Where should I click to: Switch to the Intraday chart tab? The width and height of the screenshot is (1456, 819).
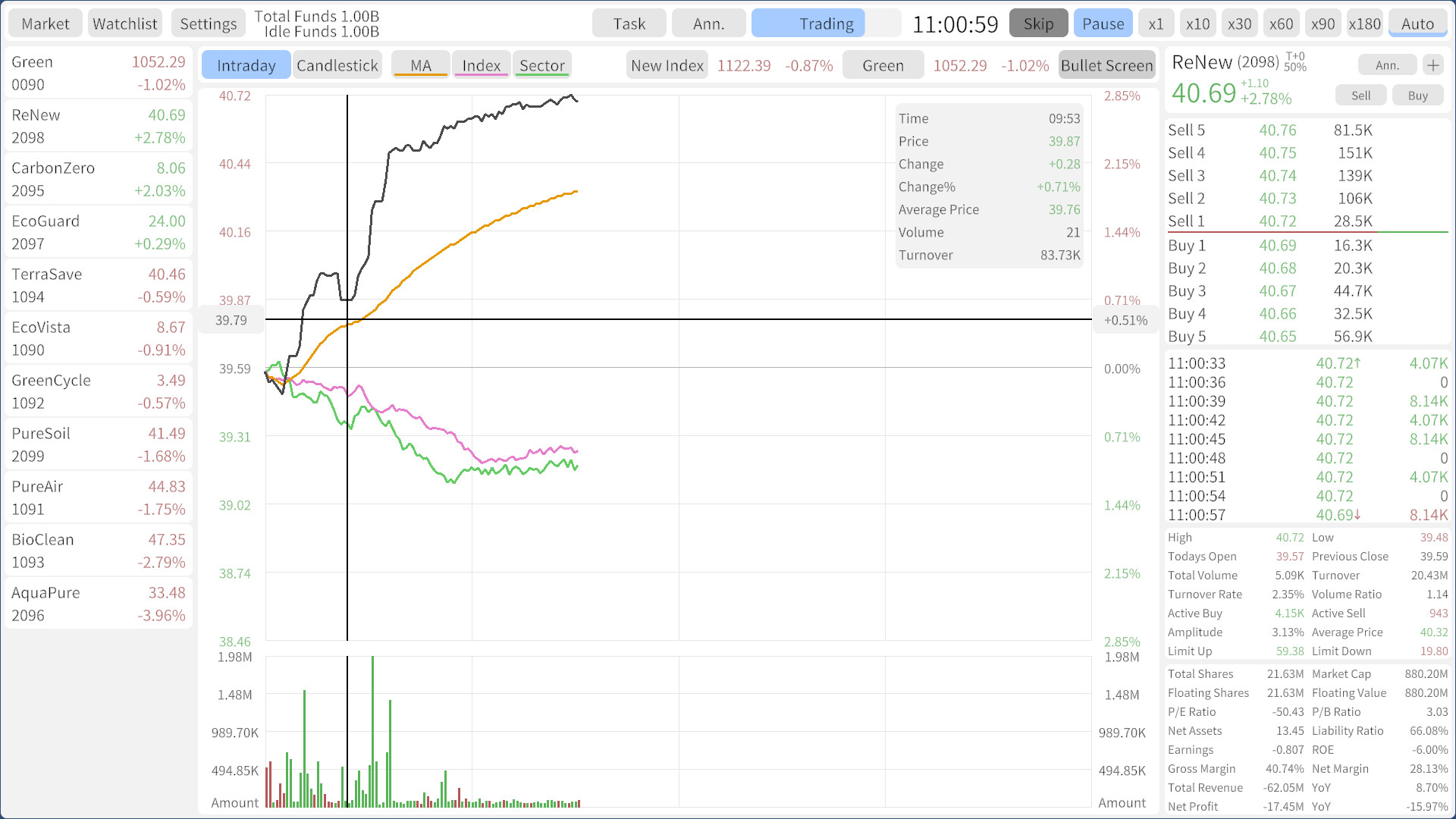point(246,64)
